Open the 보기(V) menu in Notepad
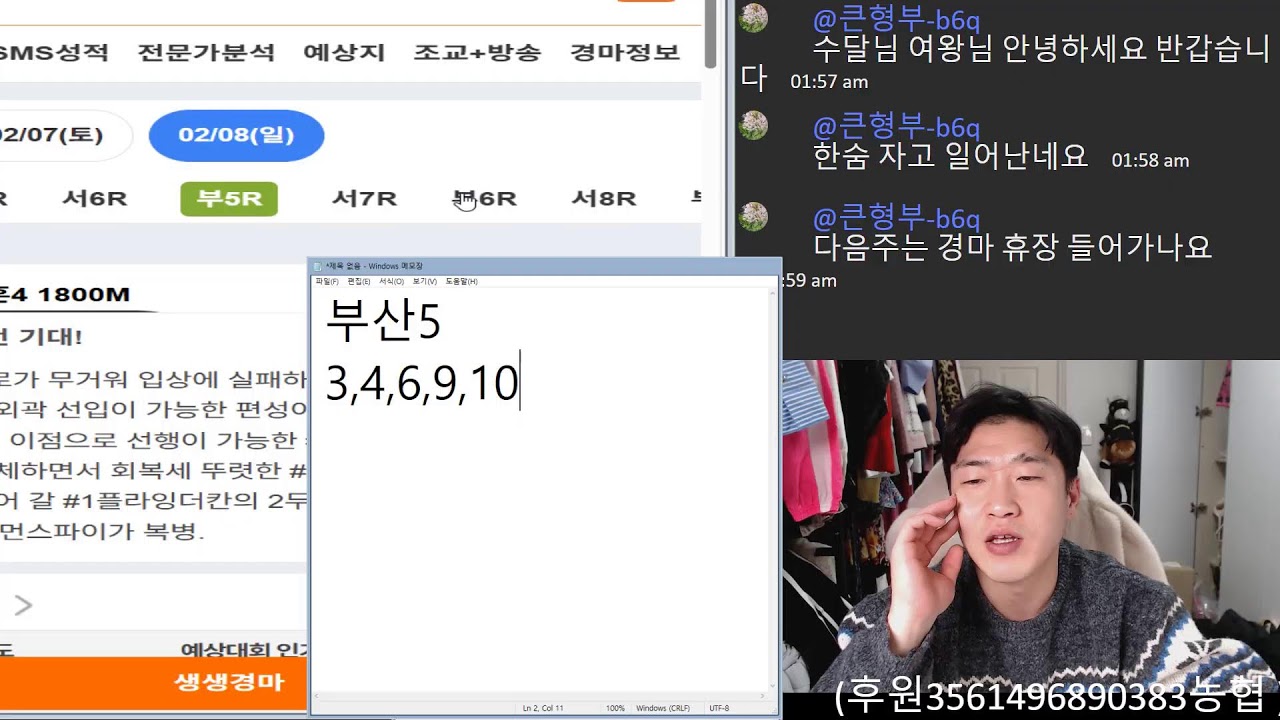This screenshot has width=1280, height=720. [x=425, y=282]
